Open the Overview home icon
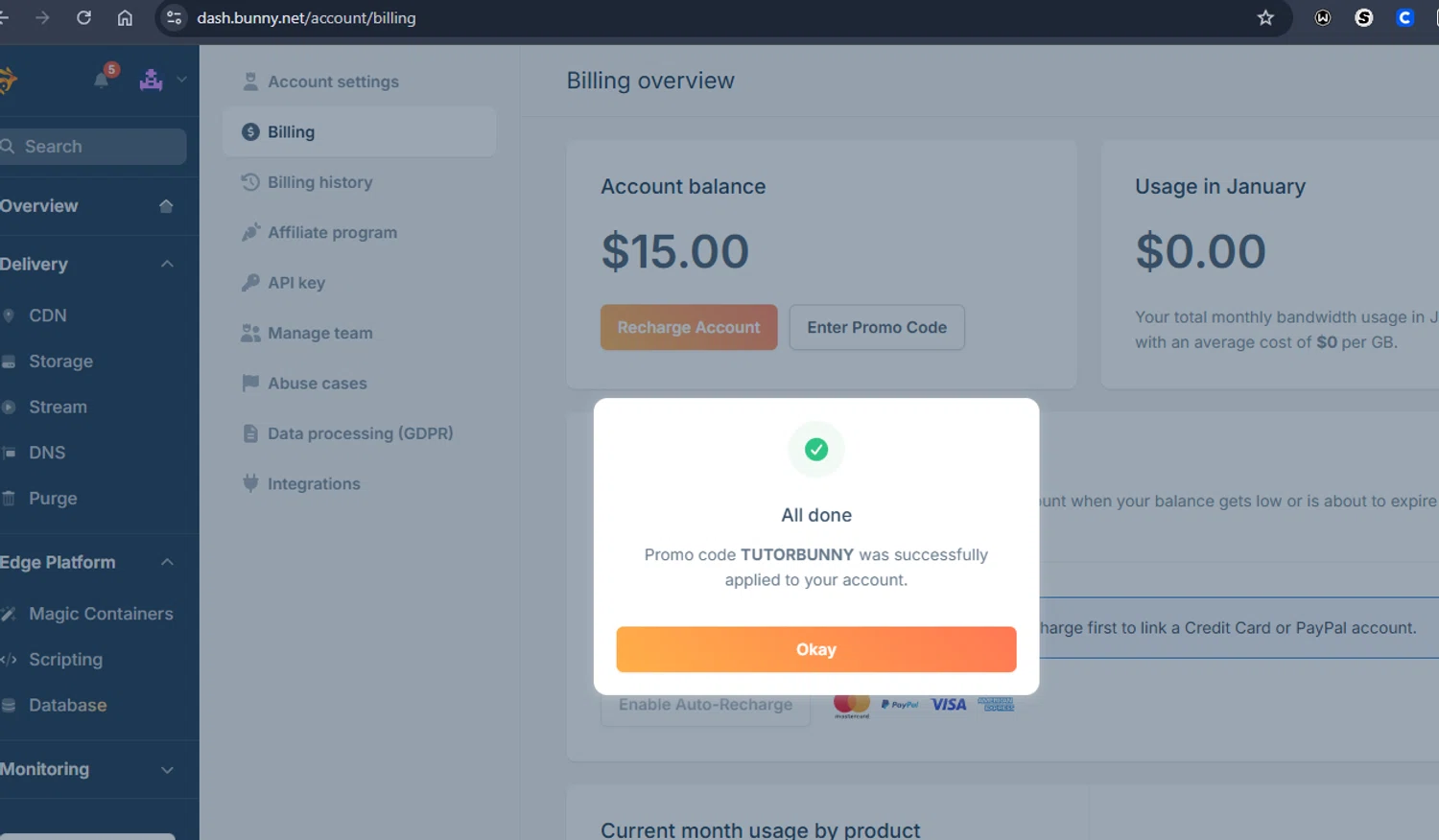 tap(166, 206)
